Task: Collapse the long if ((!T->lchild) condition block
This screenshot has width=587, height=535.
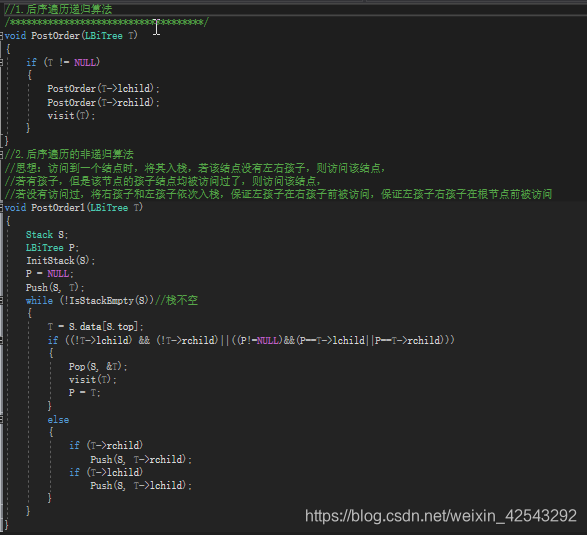Action: point(1,340)
